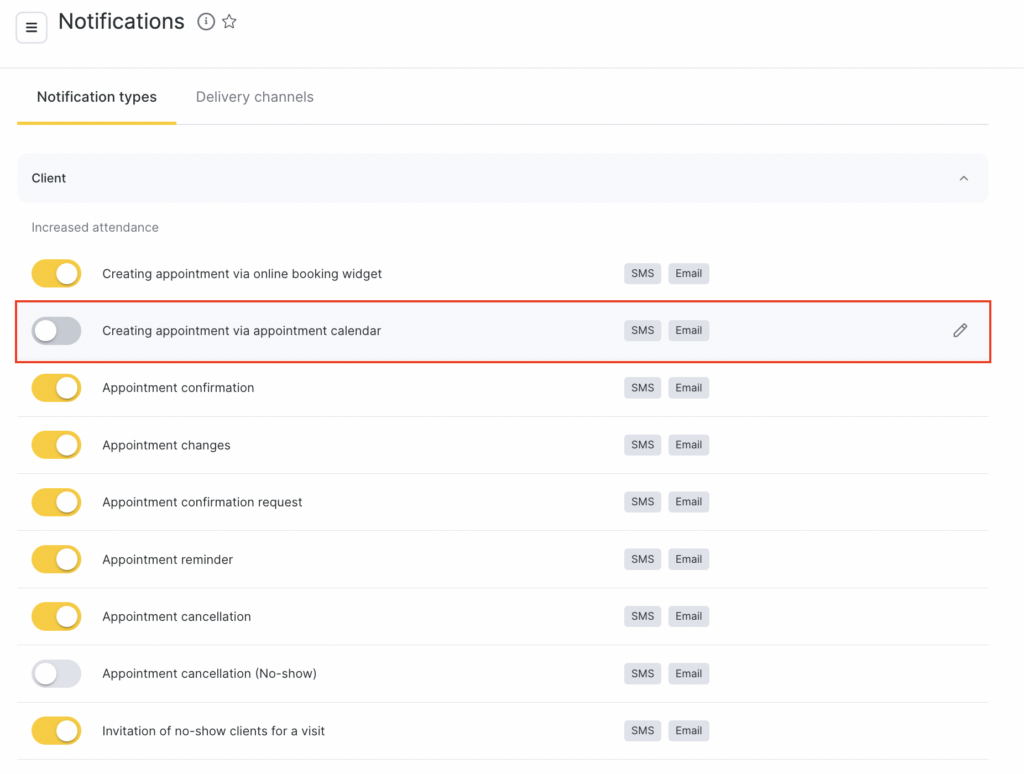Click Email tag for Appointment cancellation row
1024x774 pixels.
(688, 617)
